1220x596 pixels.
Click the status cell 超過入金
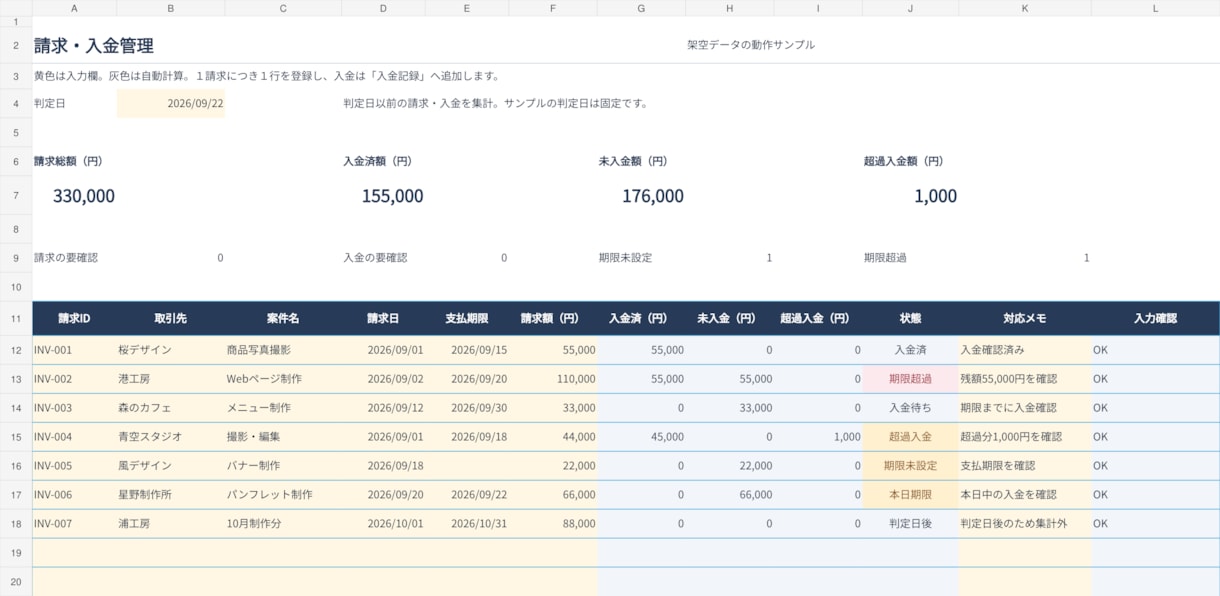tap(910, 437)
